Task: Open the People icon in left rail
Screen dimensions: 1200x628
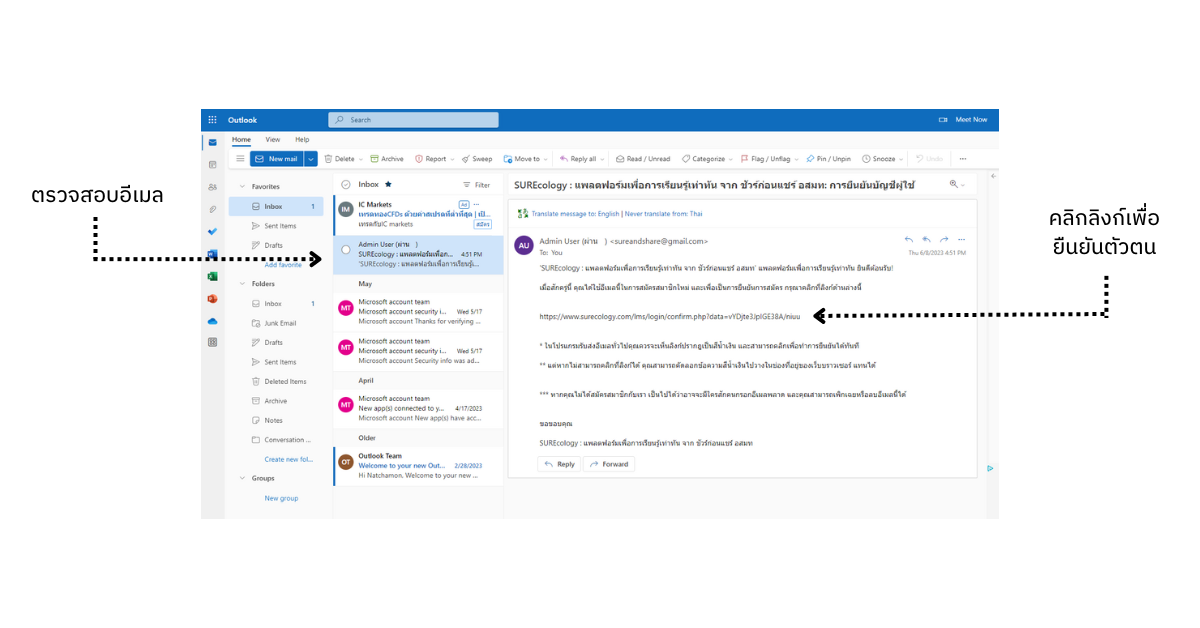Action: 212,187
